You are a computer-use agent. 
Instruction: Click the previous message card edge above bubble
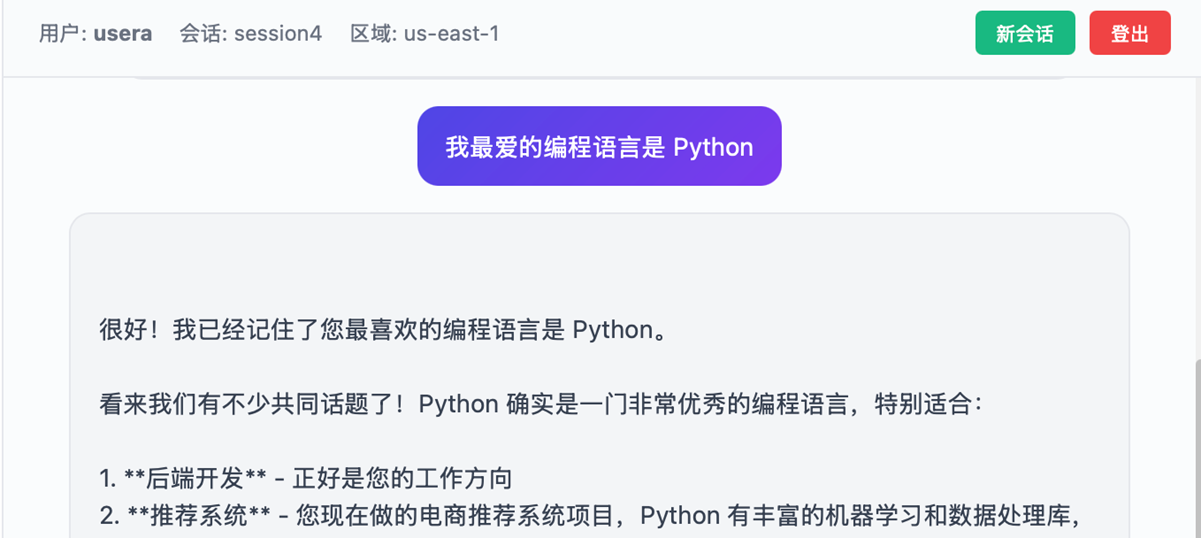tap(598, 77)
